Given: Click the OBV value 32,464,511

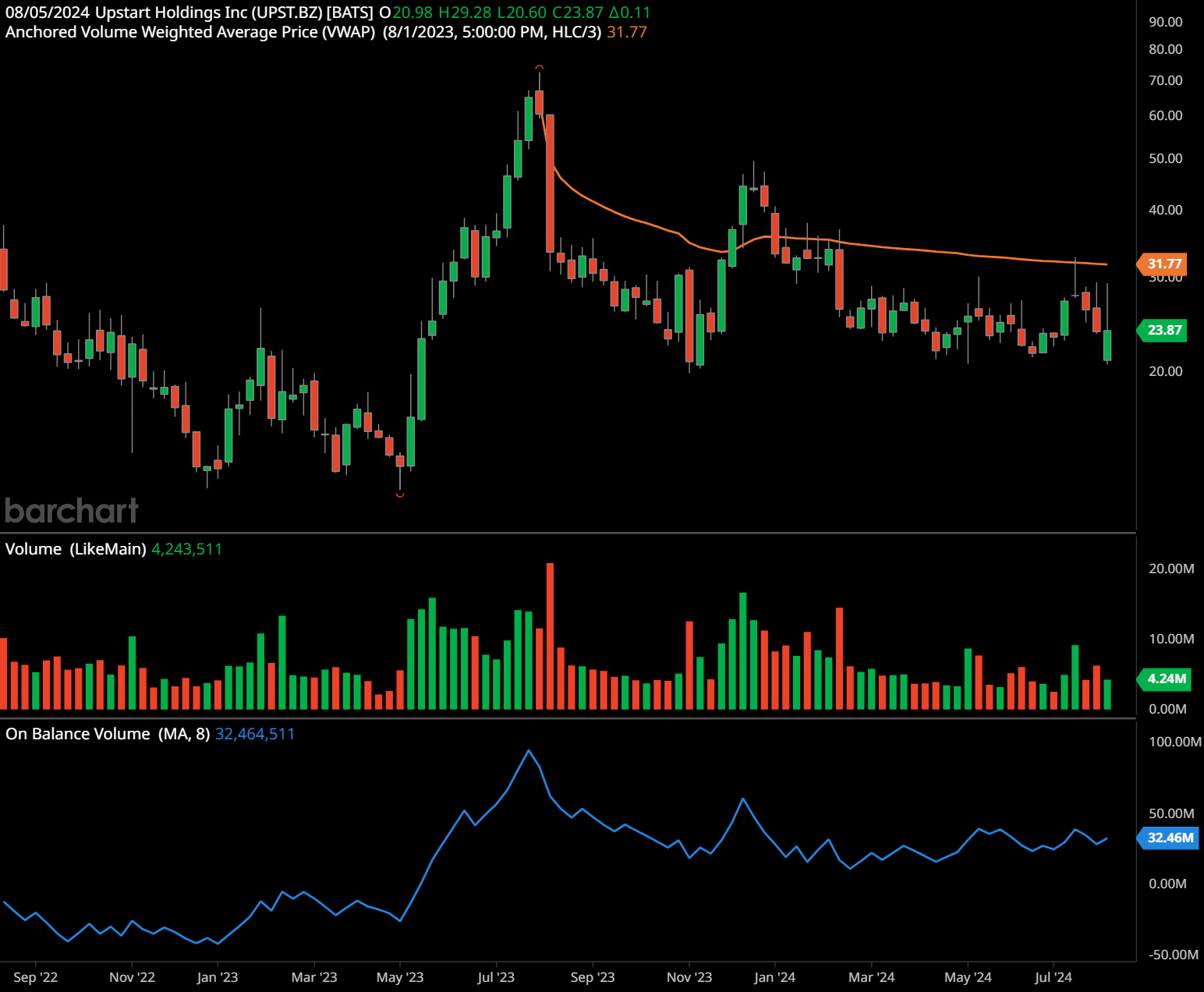Looking at the screenshot, I should (255, 734).
